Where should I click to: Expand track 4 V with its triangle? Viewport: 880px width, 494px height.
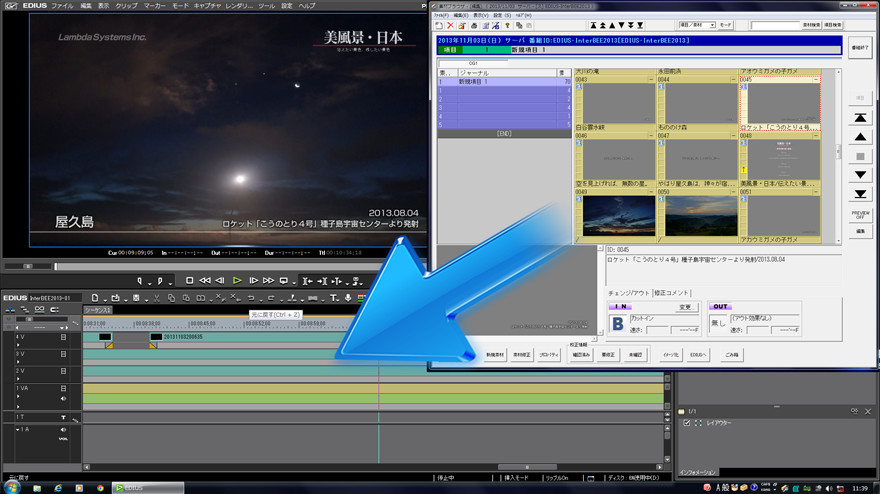pyautogui.click(x=19, y=345)
